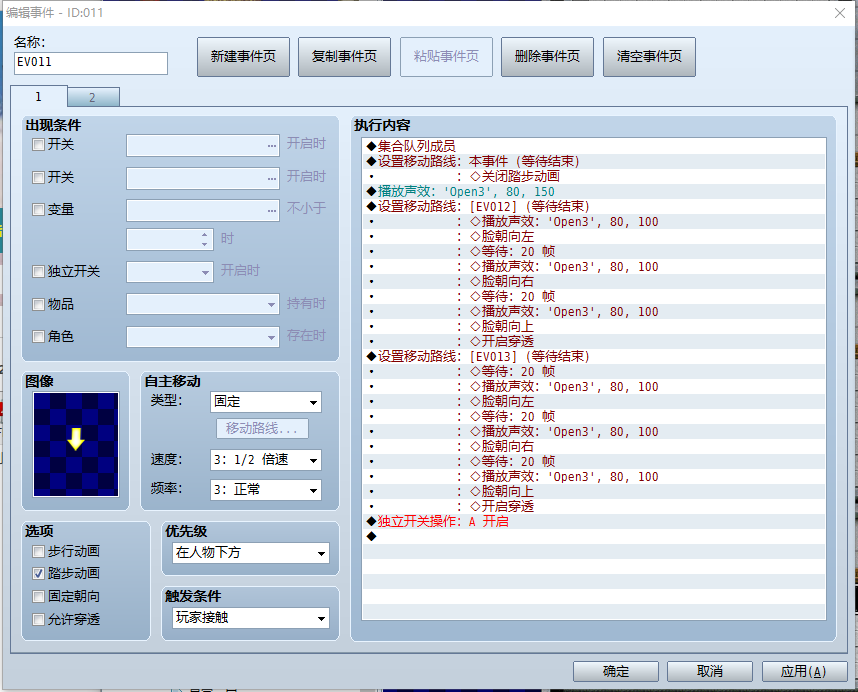Enable the second 开关 condition checkbox
This screenshot has height=692, width=858.
[x=38, y=177]
